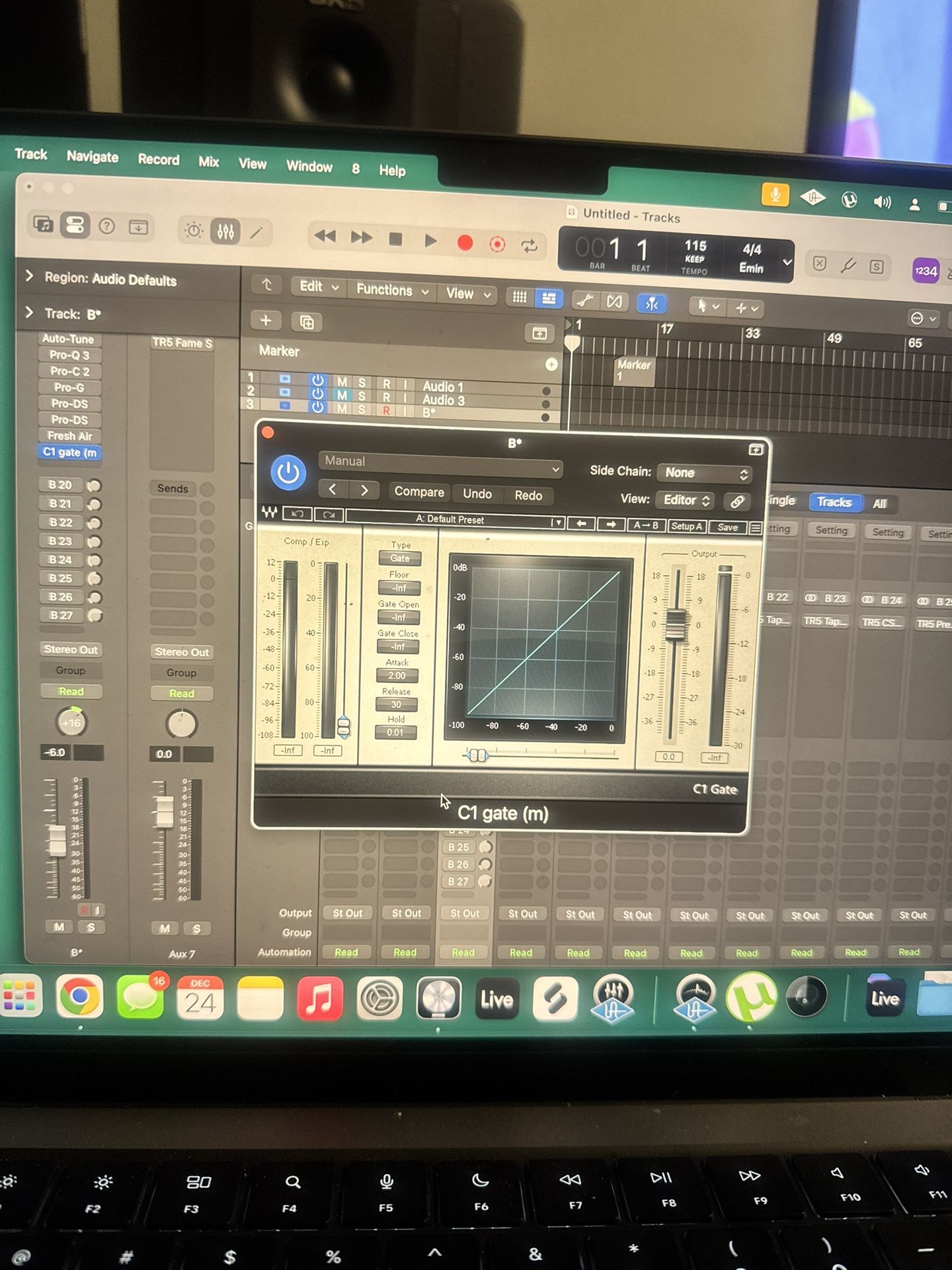Expand the Track B* inspector section
The width and height of the screenshot is (952, 1270).
29,312
